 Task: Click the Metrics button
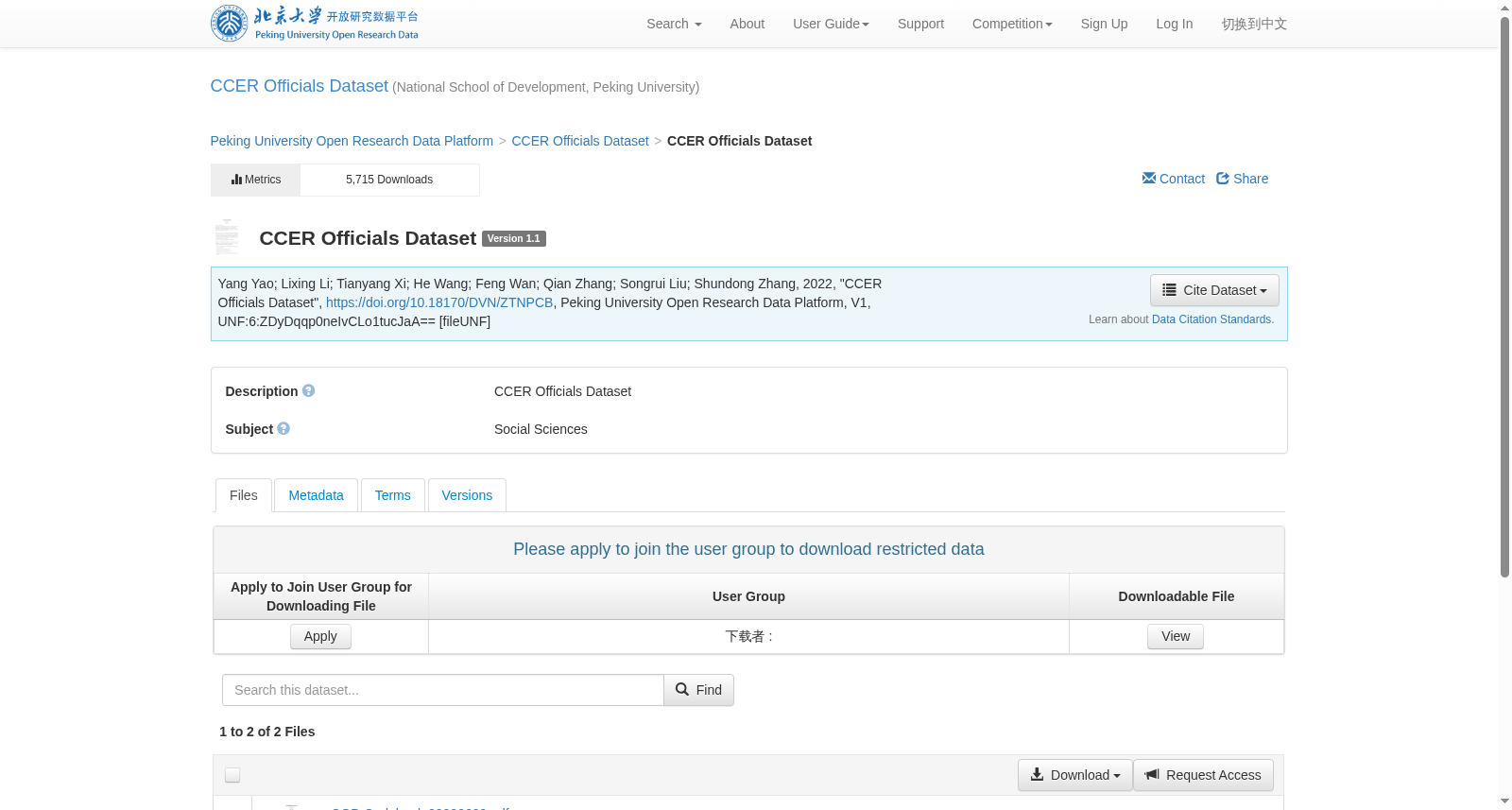click(x=255, y=180)
